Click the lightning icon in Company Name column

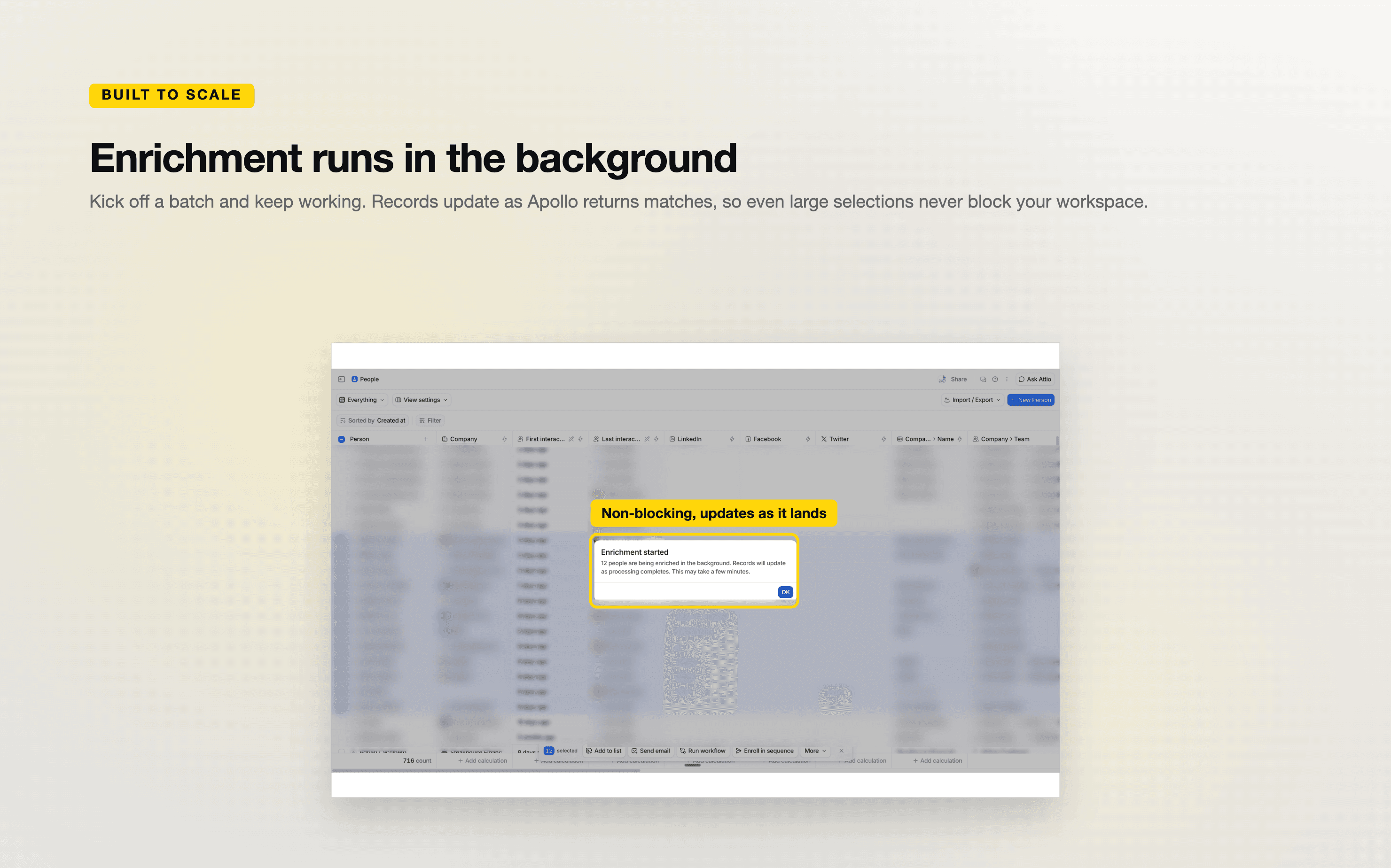coord(959,439)
